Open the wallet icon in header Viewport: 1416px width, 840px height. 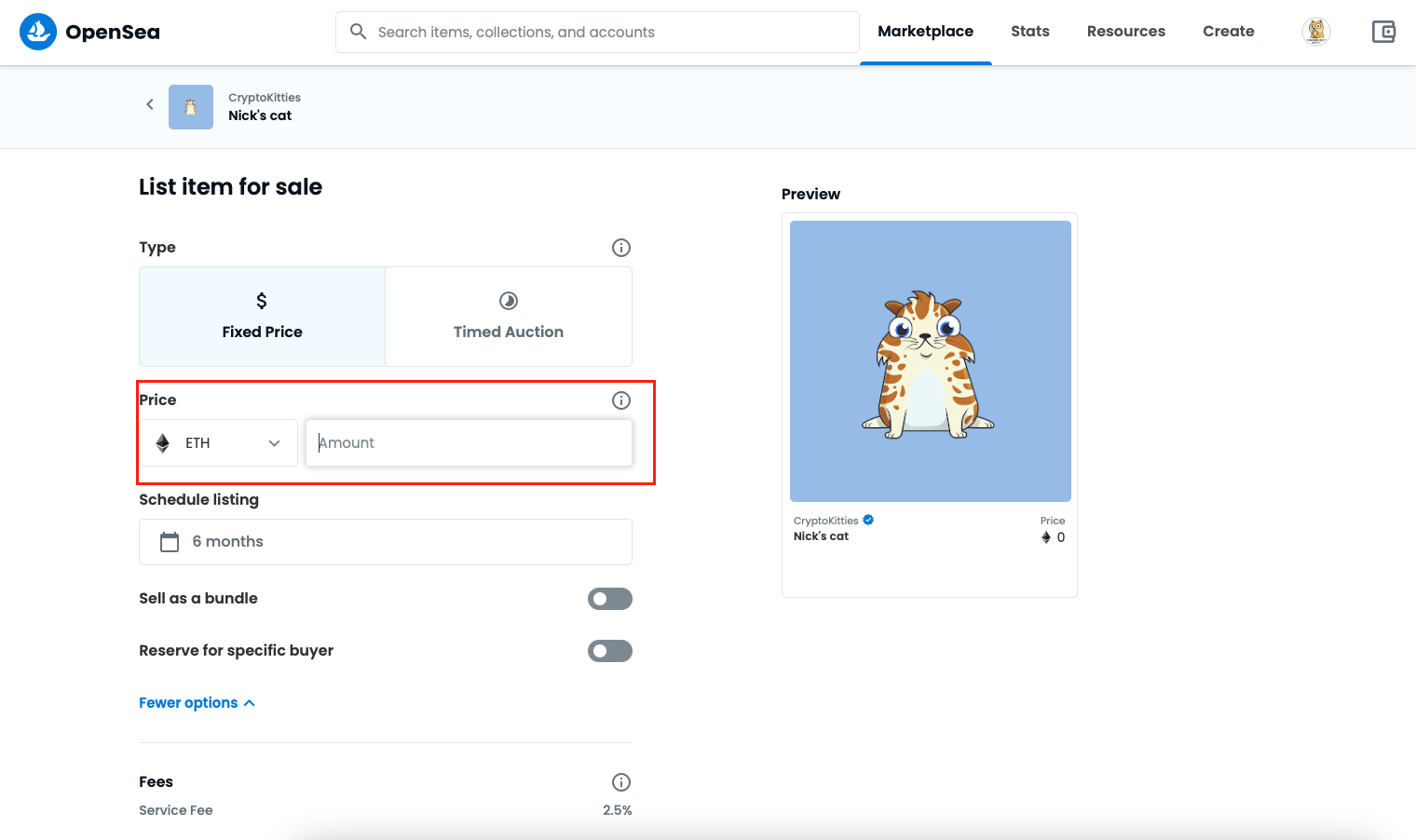1383,32
